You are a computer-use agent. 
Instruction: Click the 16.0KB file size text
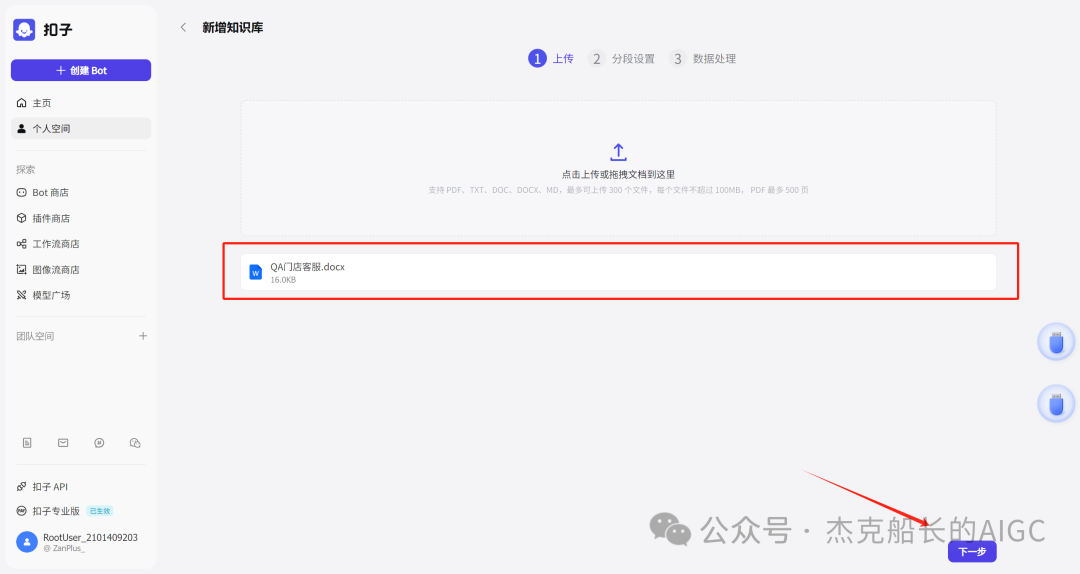coord(283,280)
